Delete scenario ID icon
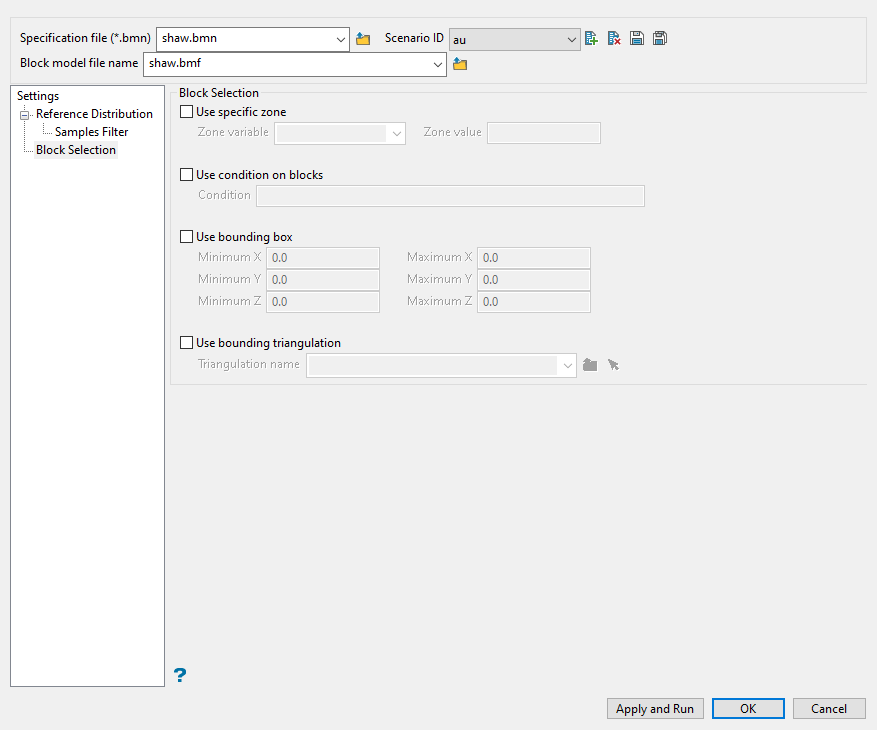The width and height of the screenshot is (877, 730). click(x=614, y=38)
